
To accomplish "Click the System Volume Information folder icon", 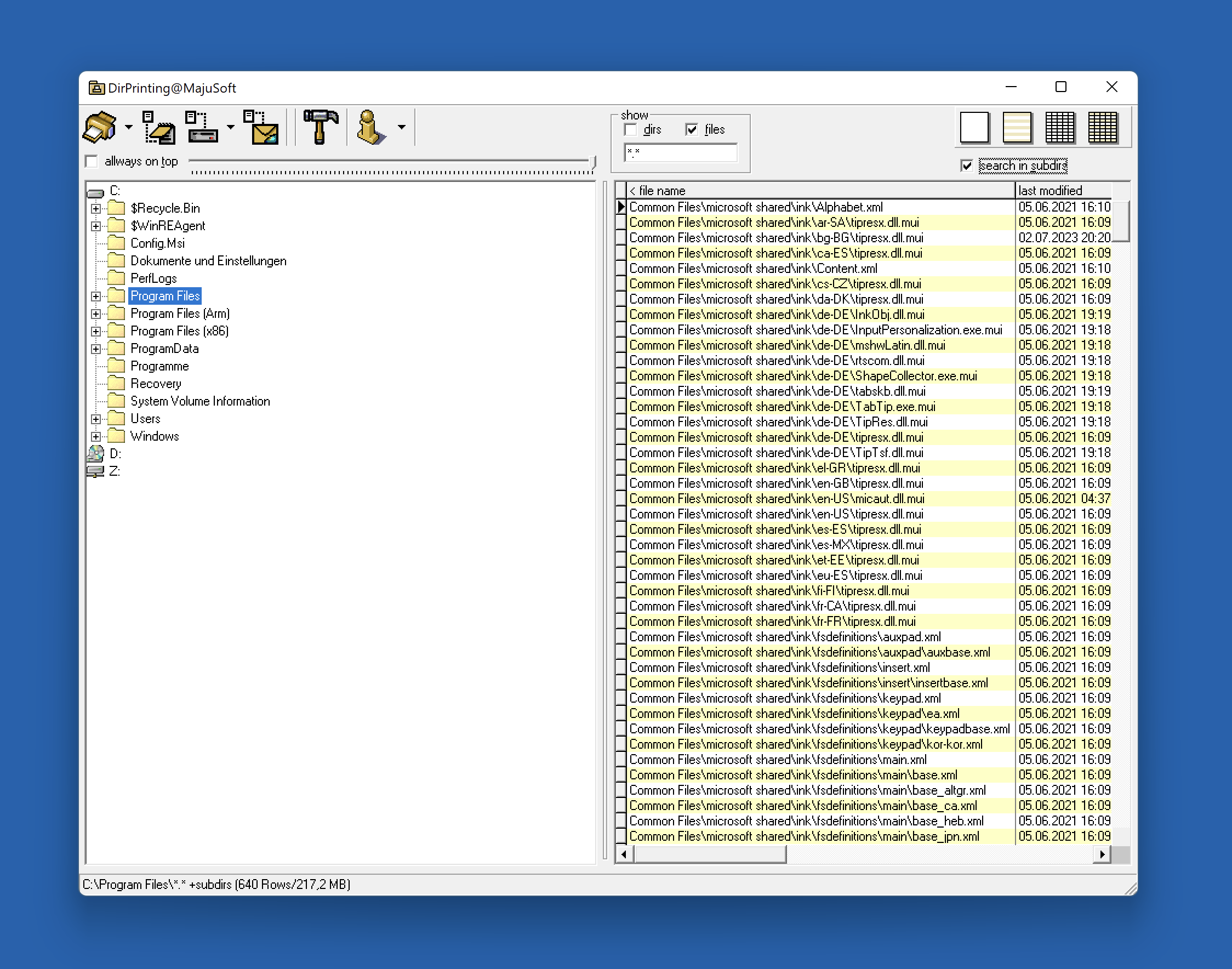I will tap(116, 401).
